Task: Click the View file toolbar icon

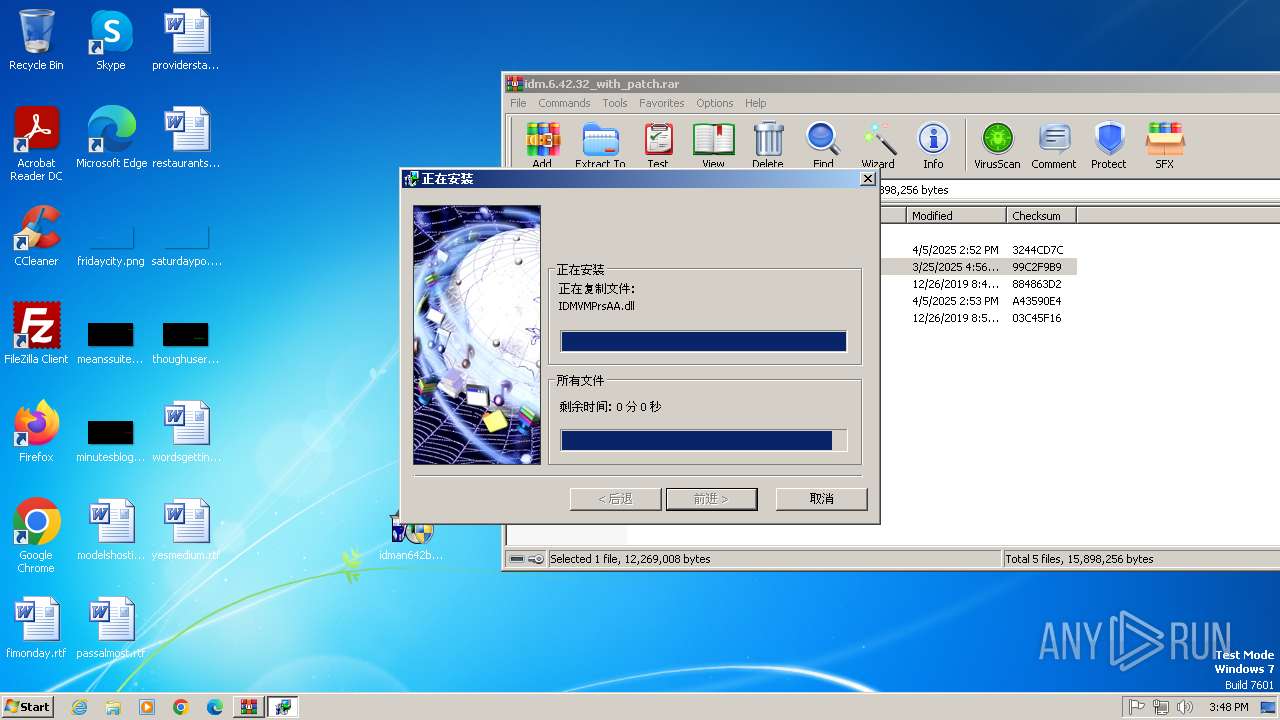Action: [x=714, y=145]
